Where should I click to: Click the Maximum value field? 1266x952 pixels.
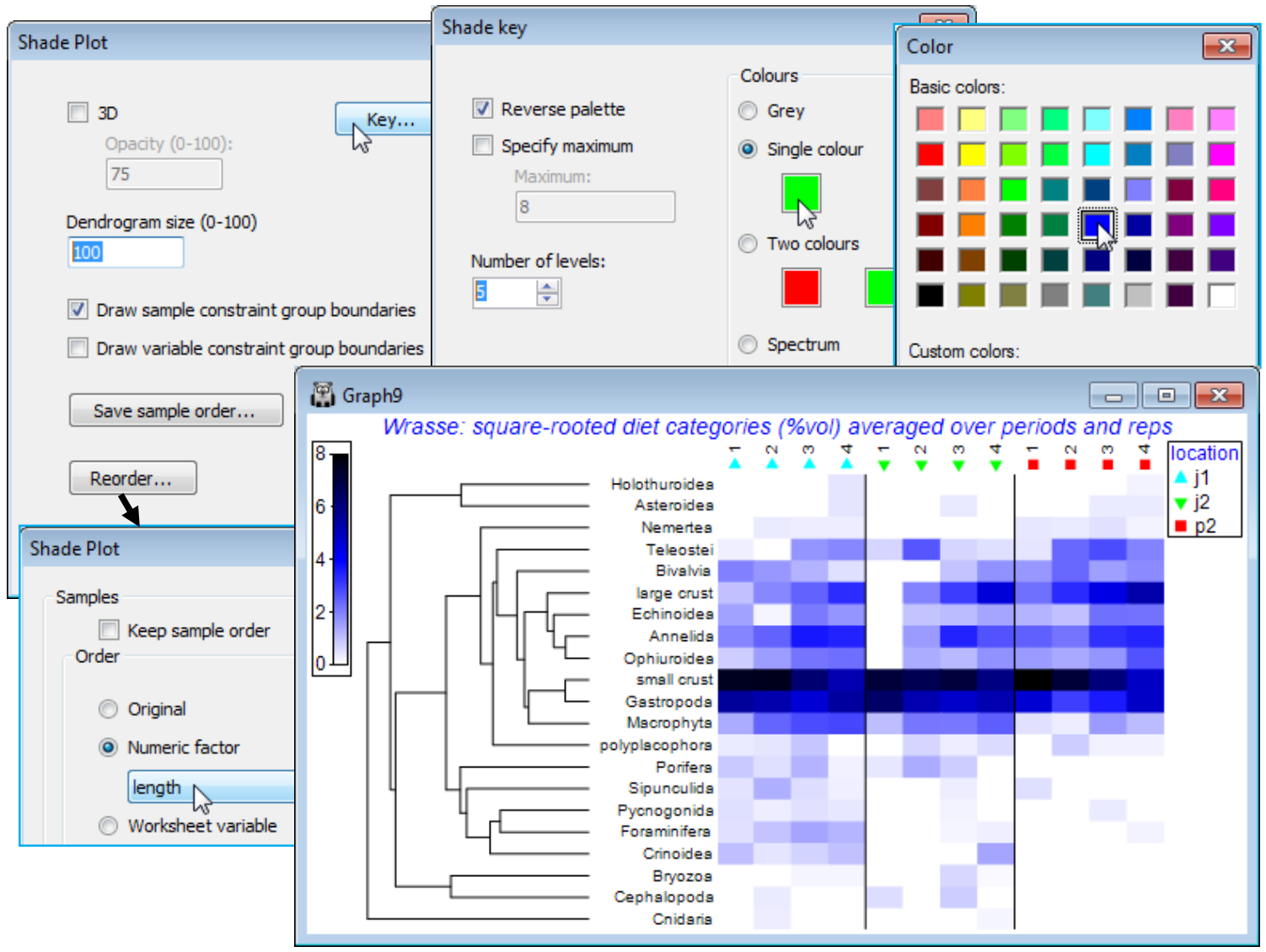595,206
